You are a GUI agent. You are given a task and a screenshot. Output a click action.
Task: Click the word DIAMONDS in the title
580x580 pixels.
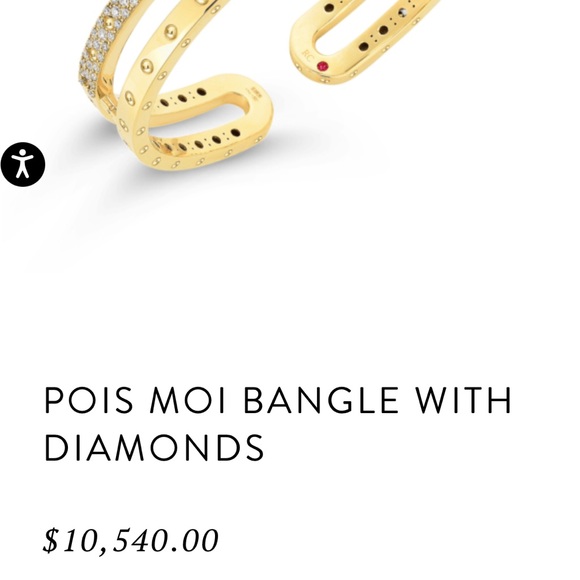(x=155, y=448)
